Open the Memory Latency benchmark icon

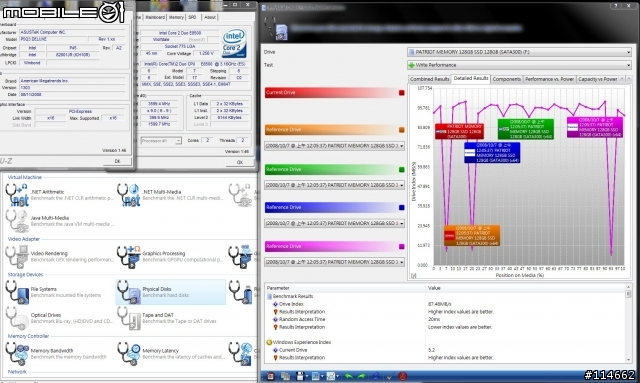click(x=129, y=354)
